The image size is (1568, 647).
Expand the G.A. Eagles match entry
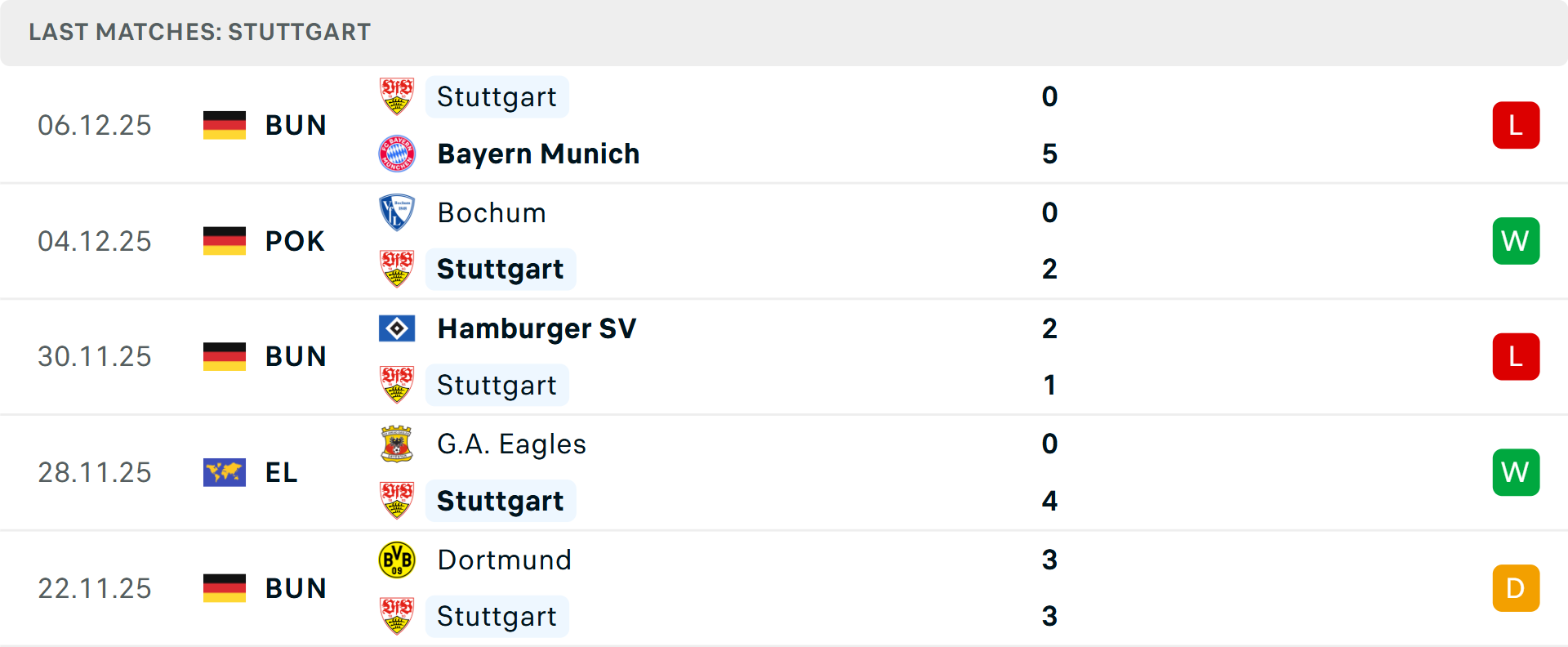(x=784, y=472)
